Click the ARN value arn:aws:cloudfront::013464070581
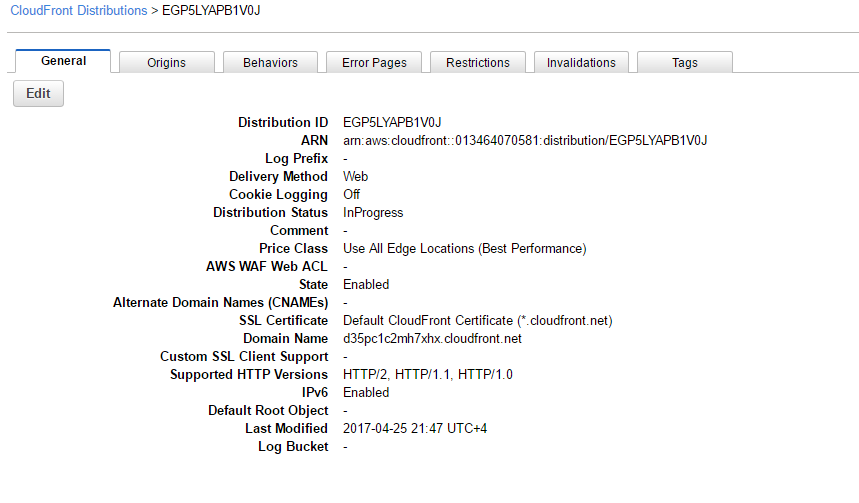859x503 pixels. [x=525, y=140]
